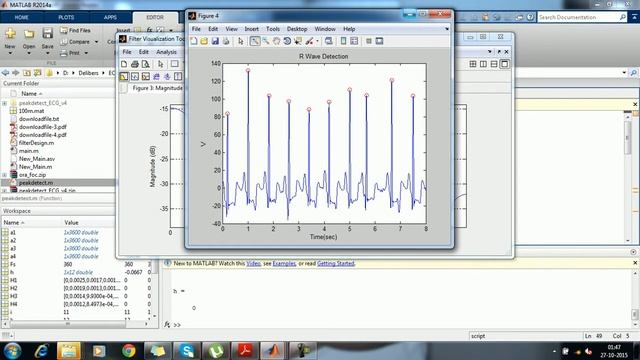This screenshot has height=360, width=640.
Task: Select 100m.mat in Current Folder
Action: tap(31, 111)
